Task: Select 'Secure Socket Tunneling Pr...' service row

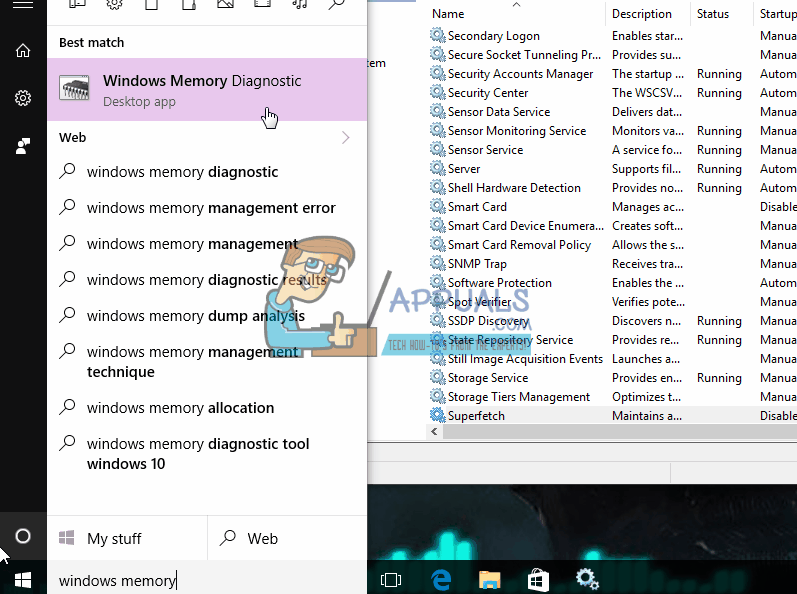Action: click(612, 54)
